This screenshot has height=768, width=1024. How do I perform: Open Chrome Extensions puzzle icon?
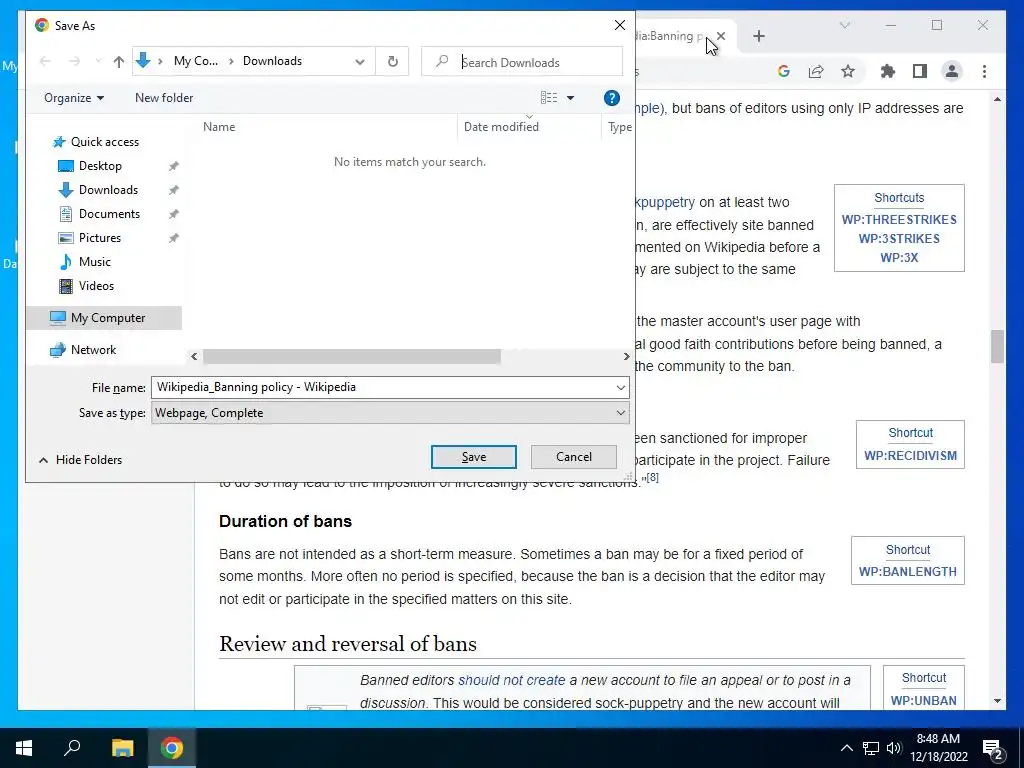click(x=888, y=72)
